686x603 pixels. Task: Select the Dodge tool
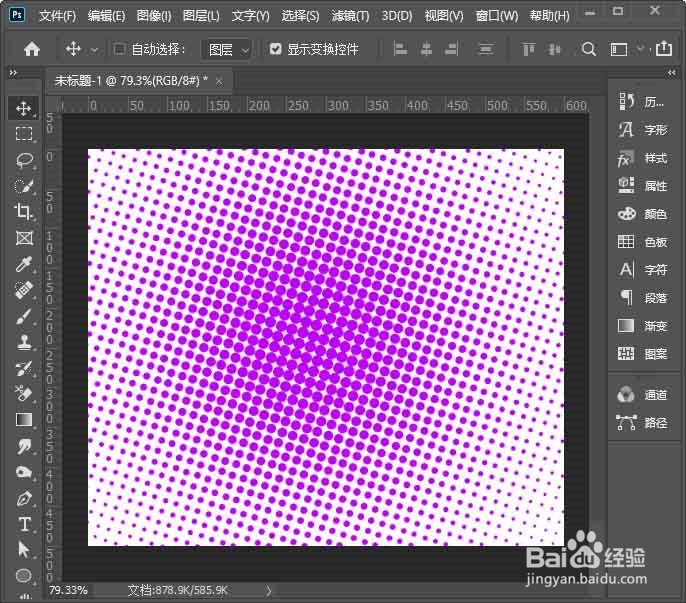[24, 472]
